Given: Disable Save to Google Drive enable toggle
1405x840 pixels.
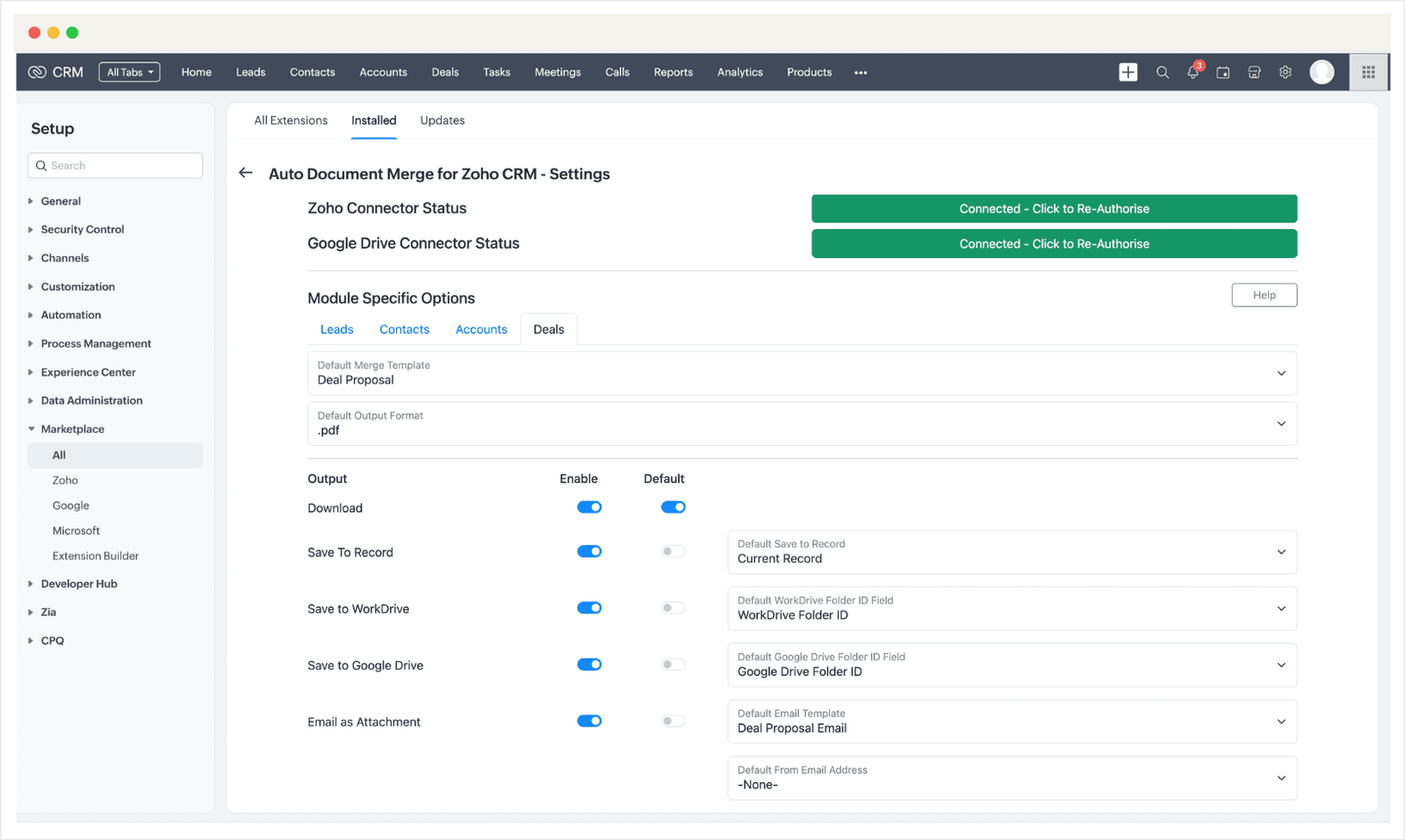Looking at the screenshot, I should [589, 664].
